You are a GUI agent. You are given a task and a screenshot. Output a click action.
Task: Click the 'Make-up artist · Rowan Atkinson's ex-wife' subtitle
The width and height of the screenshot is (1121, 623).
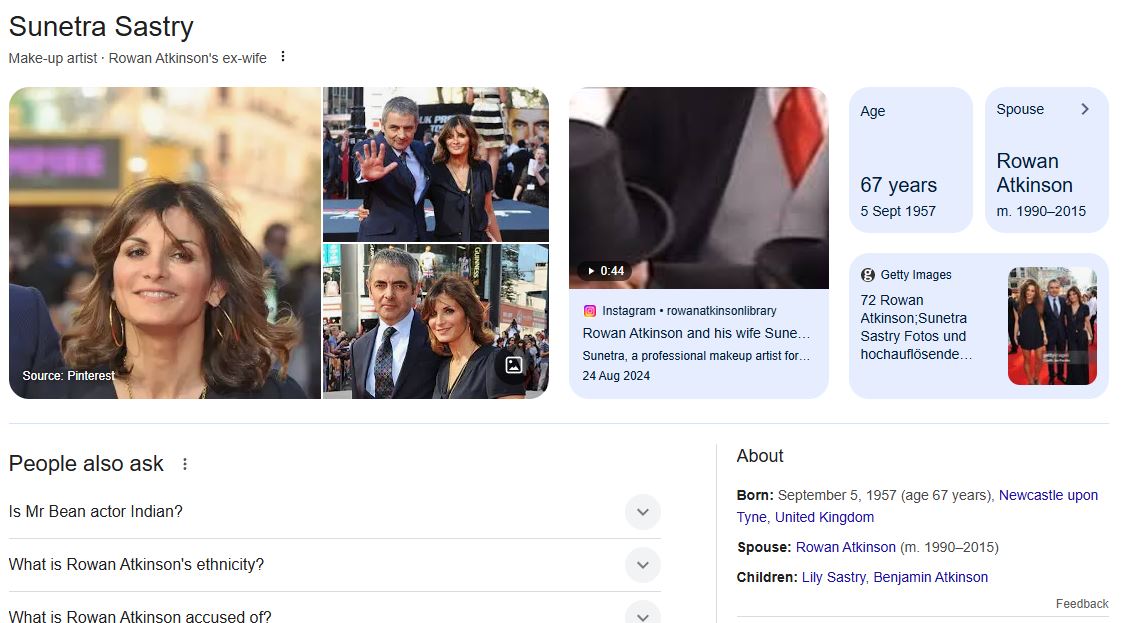click(x=137, y=58)
